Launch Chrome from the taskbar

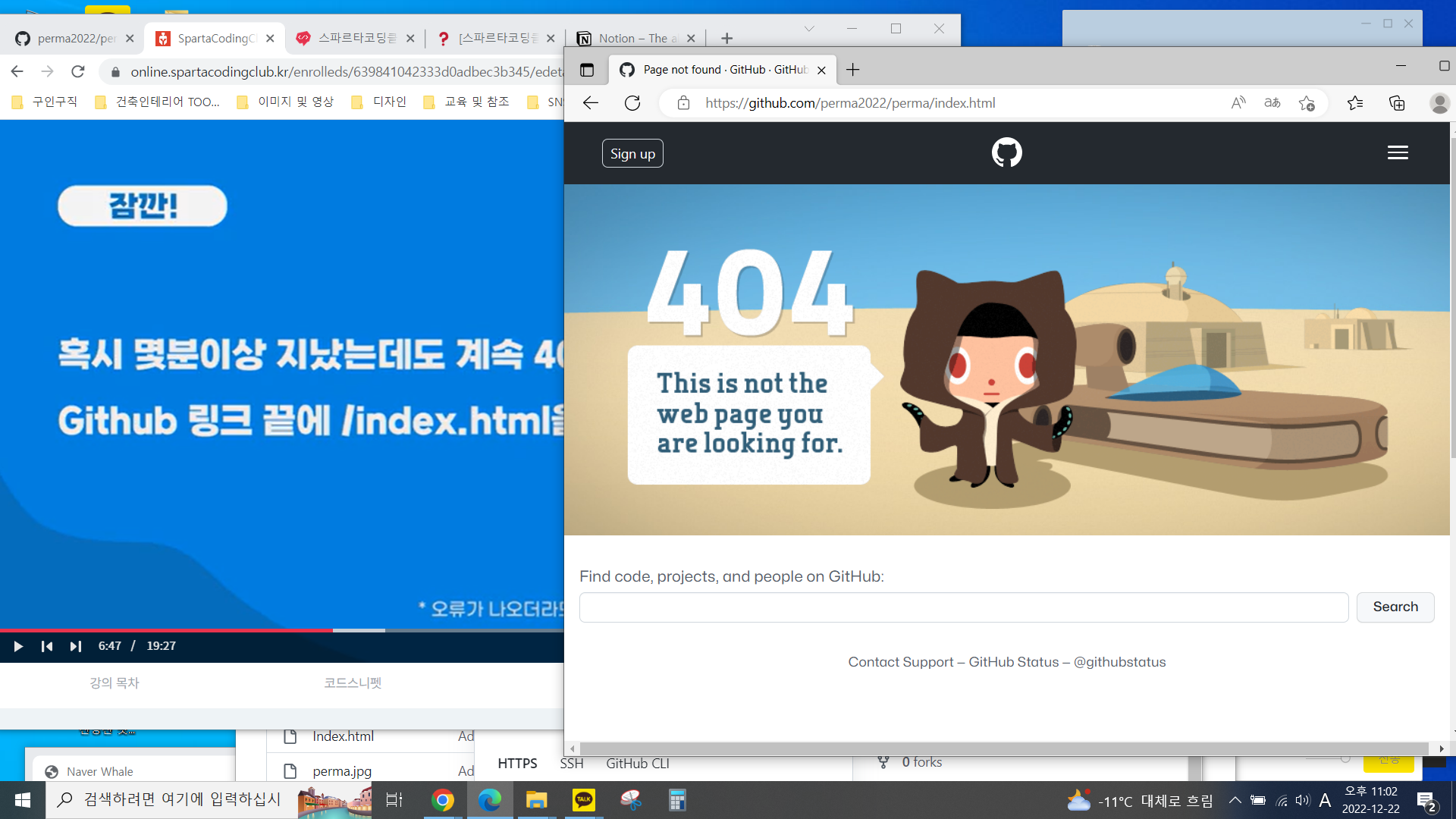tap(443, 800)
